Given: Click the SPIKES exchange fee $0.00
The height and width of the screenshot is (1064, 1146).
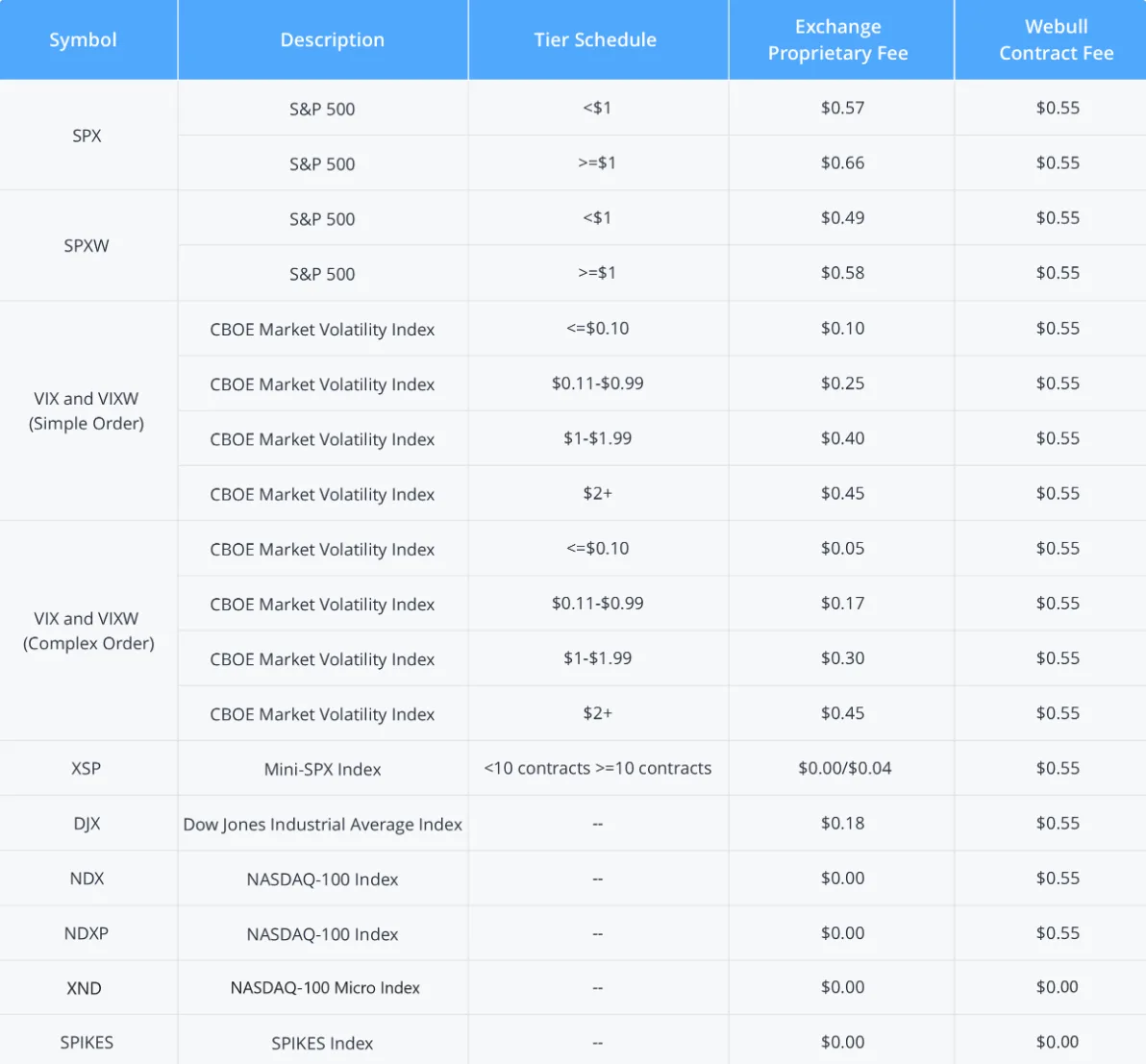Looking at the screenshot, I should click(x=843, y=1042).
